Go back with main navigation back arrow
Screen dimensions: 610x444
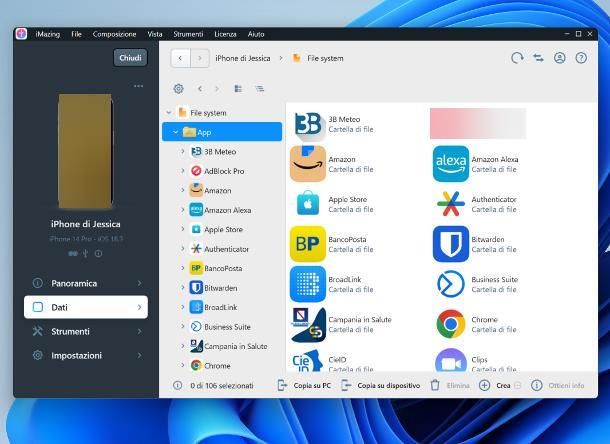point(180,58)
